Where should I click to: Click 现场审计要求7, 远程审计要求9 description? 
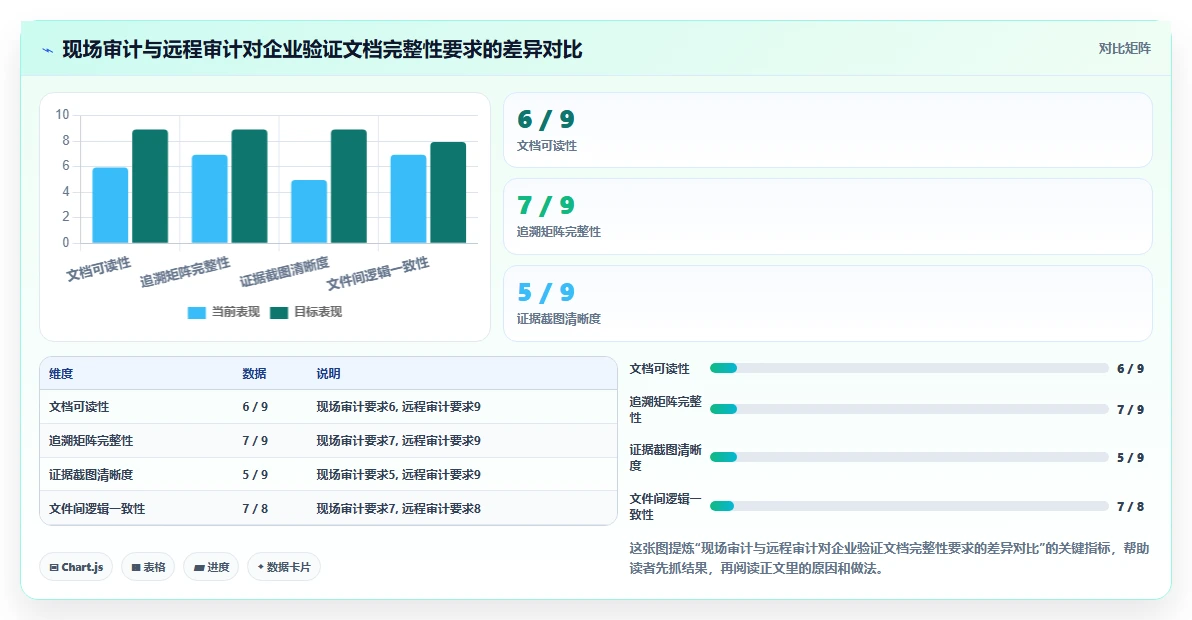pos(399,441)
